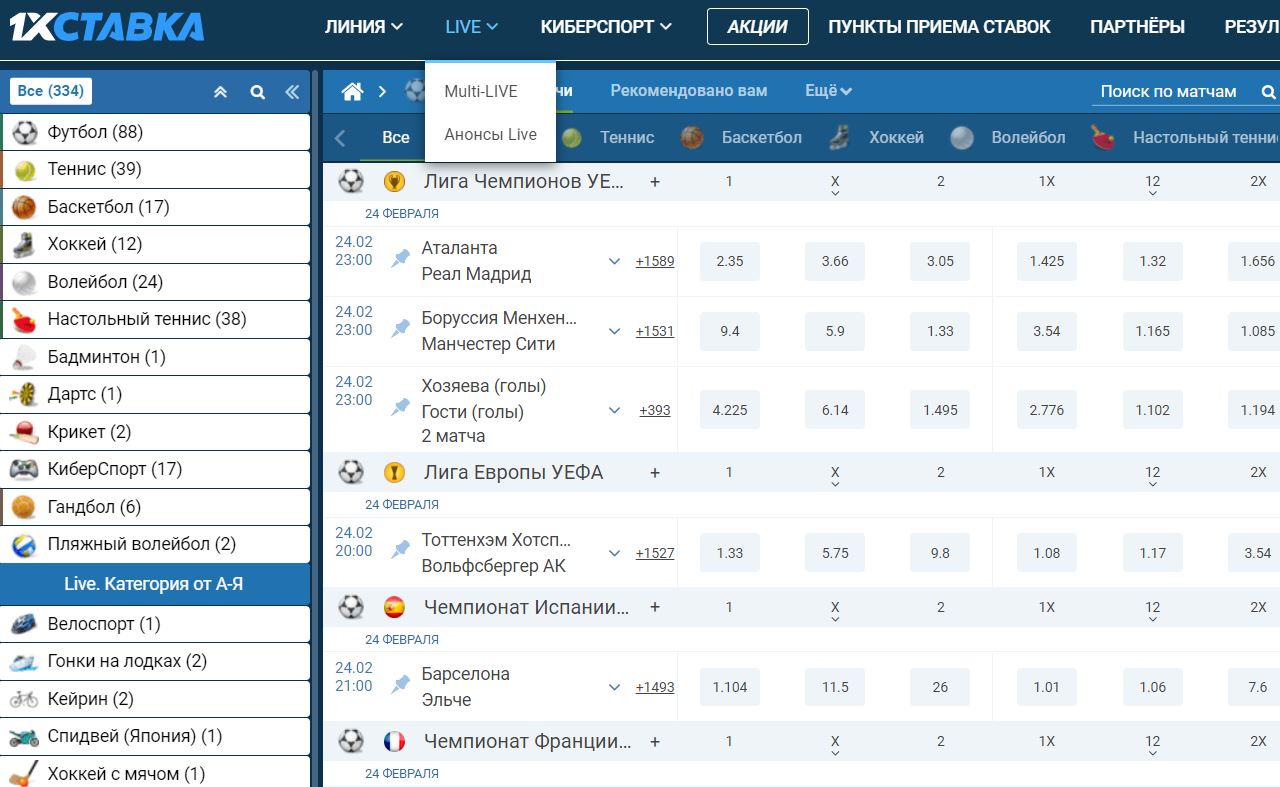Open +1531 more markets link

(x=655, y=332)
